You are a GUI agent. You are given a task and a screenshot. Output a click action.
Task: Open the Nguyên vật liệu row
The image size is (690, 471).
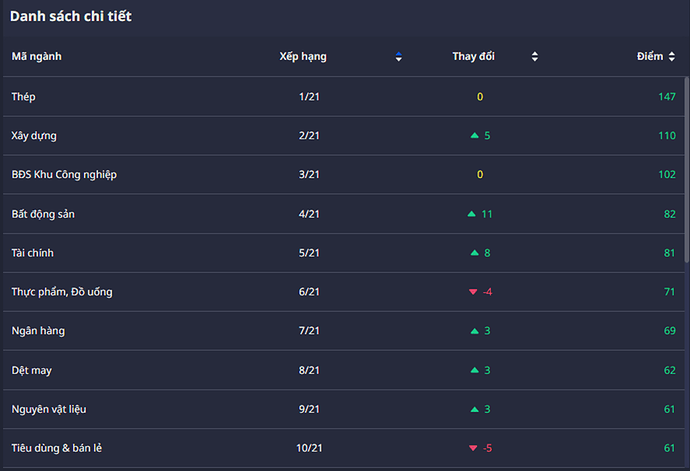pos(51,409)
